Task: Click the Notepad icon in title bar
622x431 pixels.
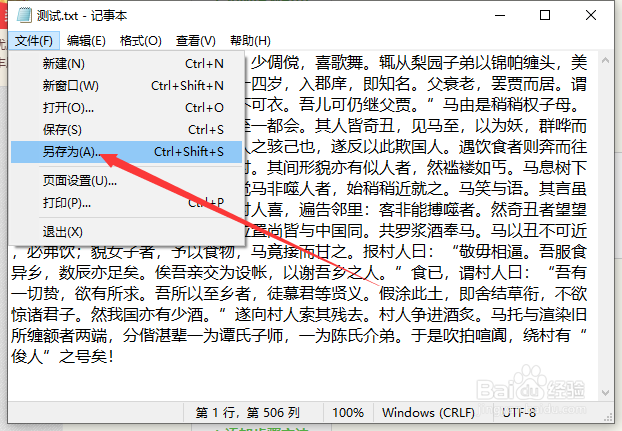Action: click(24, 15)
